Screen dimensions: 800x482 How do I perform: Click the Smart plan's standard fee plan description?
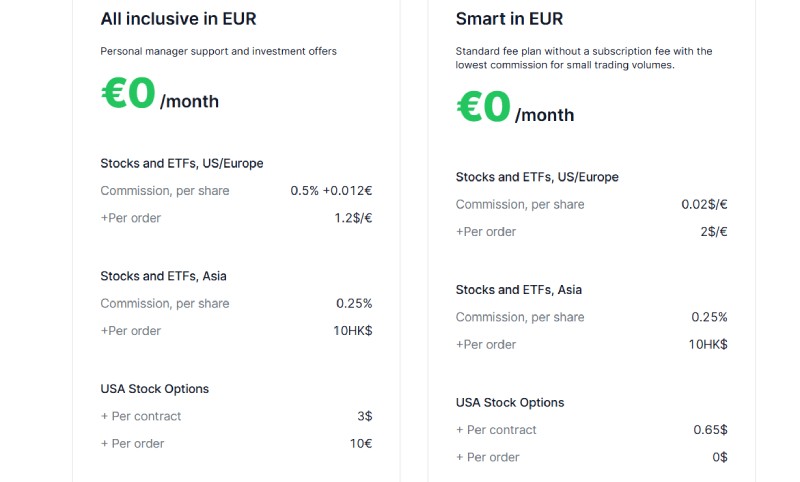pos(584,58)
